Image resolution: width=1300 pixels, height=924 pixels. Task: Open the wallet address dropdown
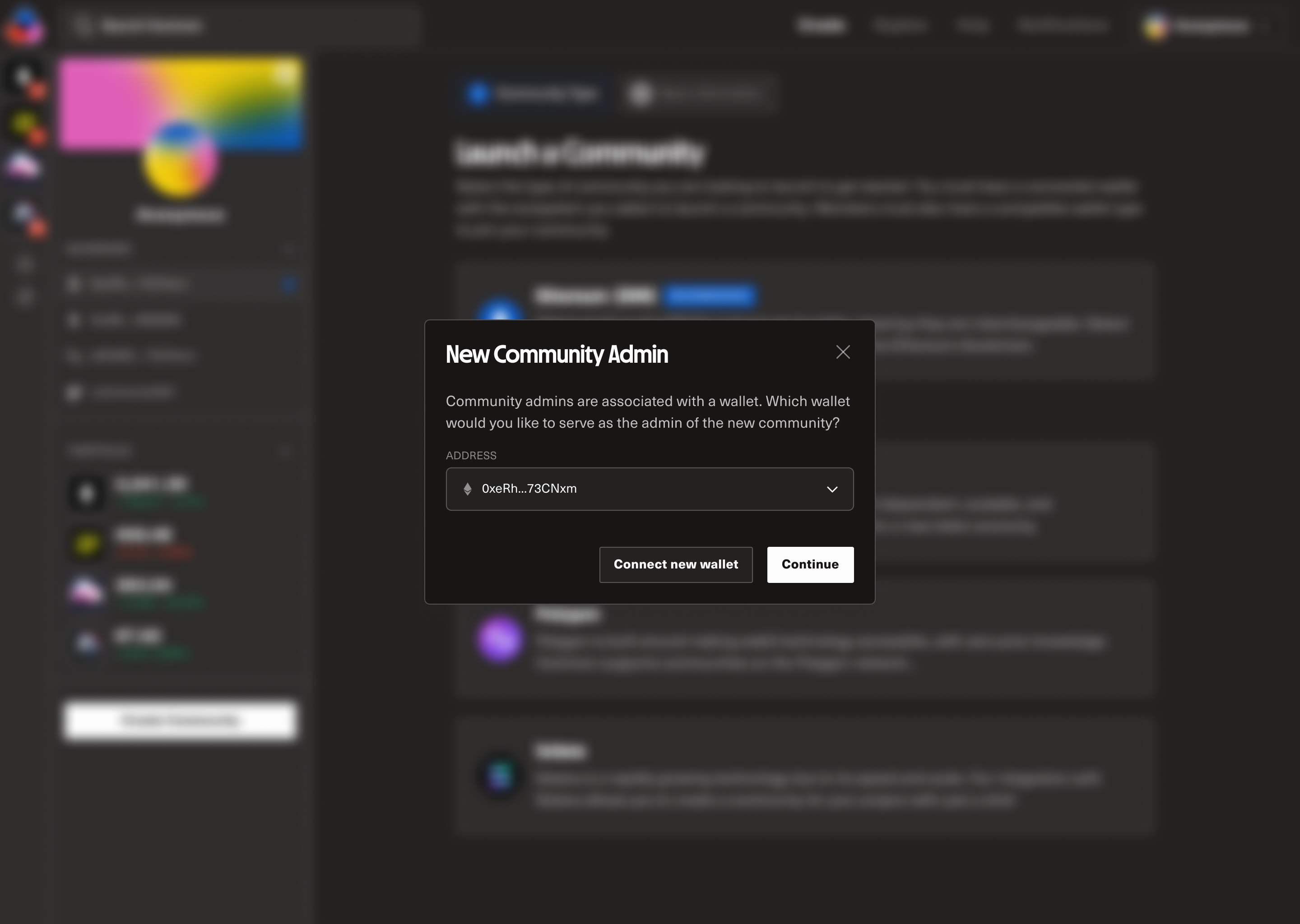pyautogui.click(x=649, y=489)
